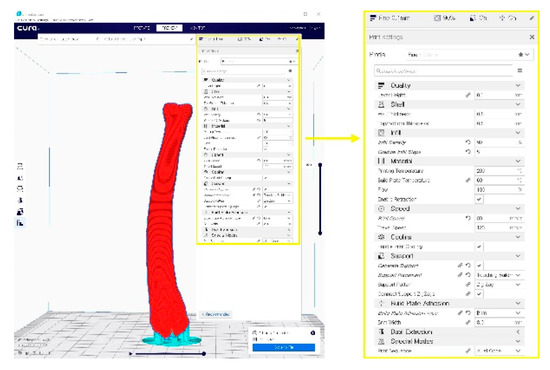Click the vertical layer slider top handle
The width and height of the screenshot is (550, 370).
320,164
